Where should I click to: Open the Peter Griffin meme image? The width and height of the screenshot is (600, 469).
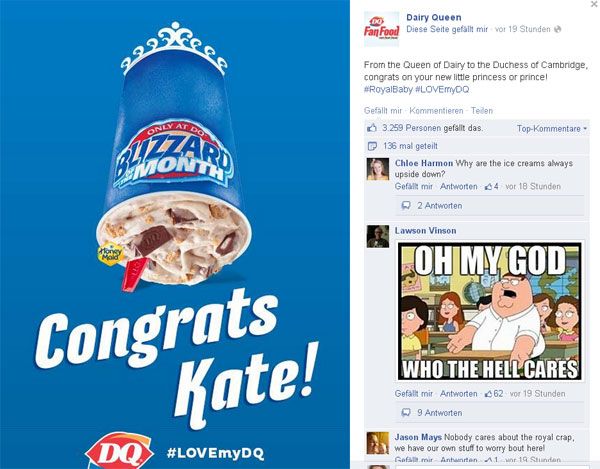click(x=490, y=311)
